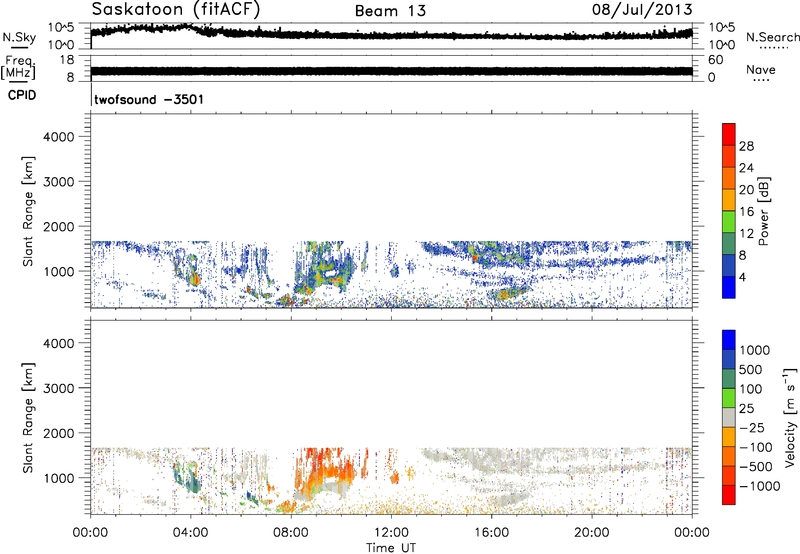The width and height of the screenshot is (800, 554).
Task: Click the bright blue bottom Power colorbar segment
Action: pos(729,287)
